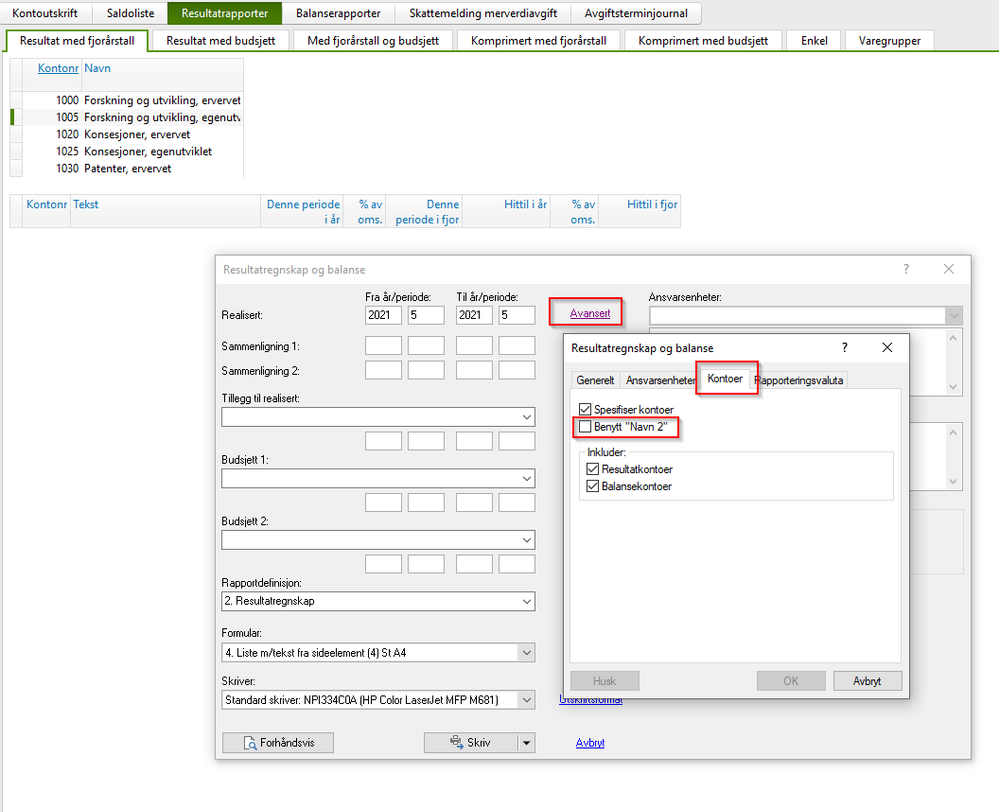This screenshot has width=999, height=812.
Task: Close the outer Resultatregnskap og balanse dialog
Action: coord(949,269)
